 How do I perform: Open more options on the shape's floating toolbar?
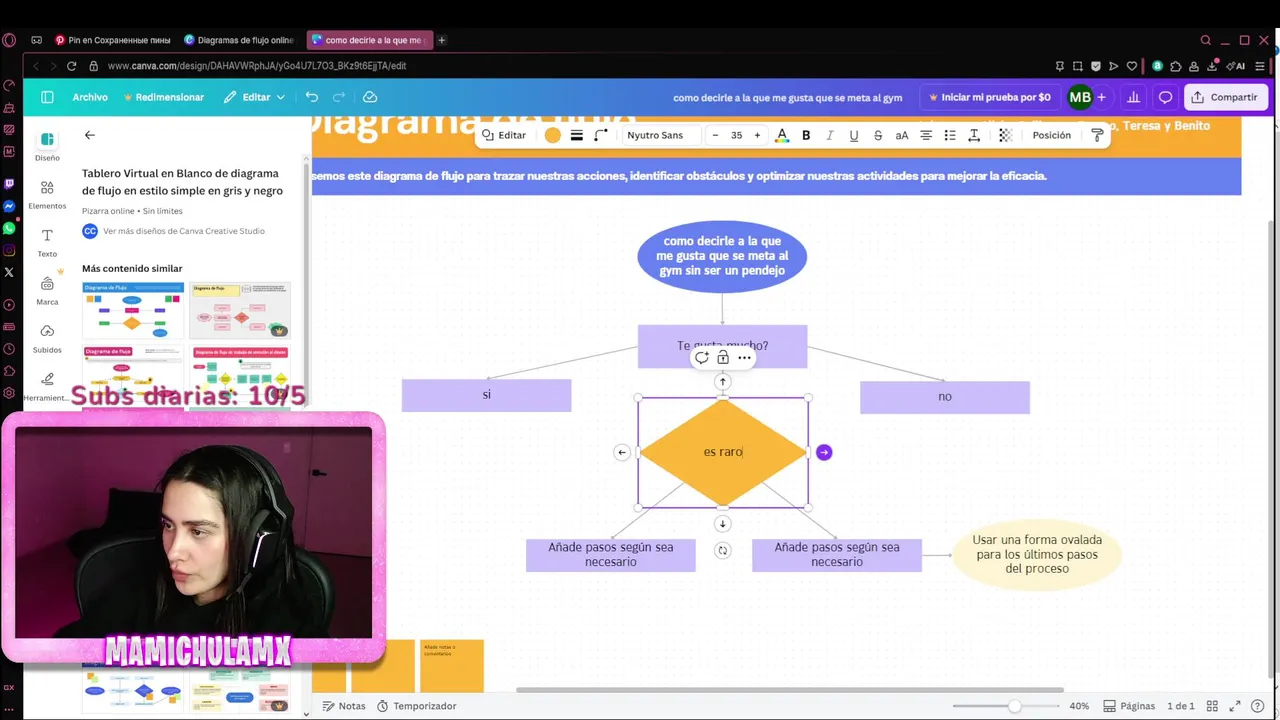744,357
